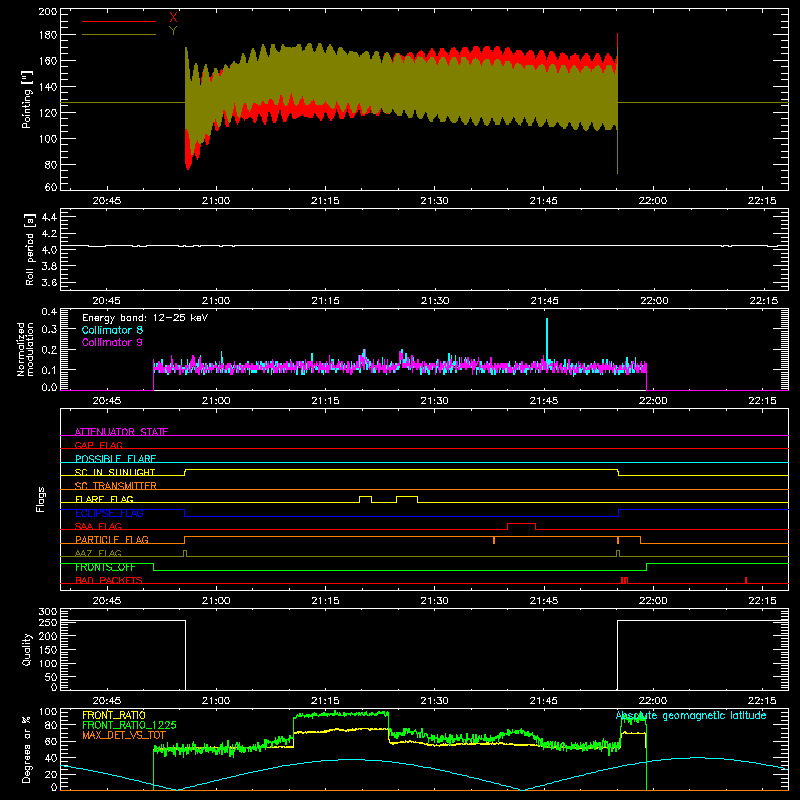
Task: Click the '250' tick on Quality axis
Action: (x=47, y=622)
